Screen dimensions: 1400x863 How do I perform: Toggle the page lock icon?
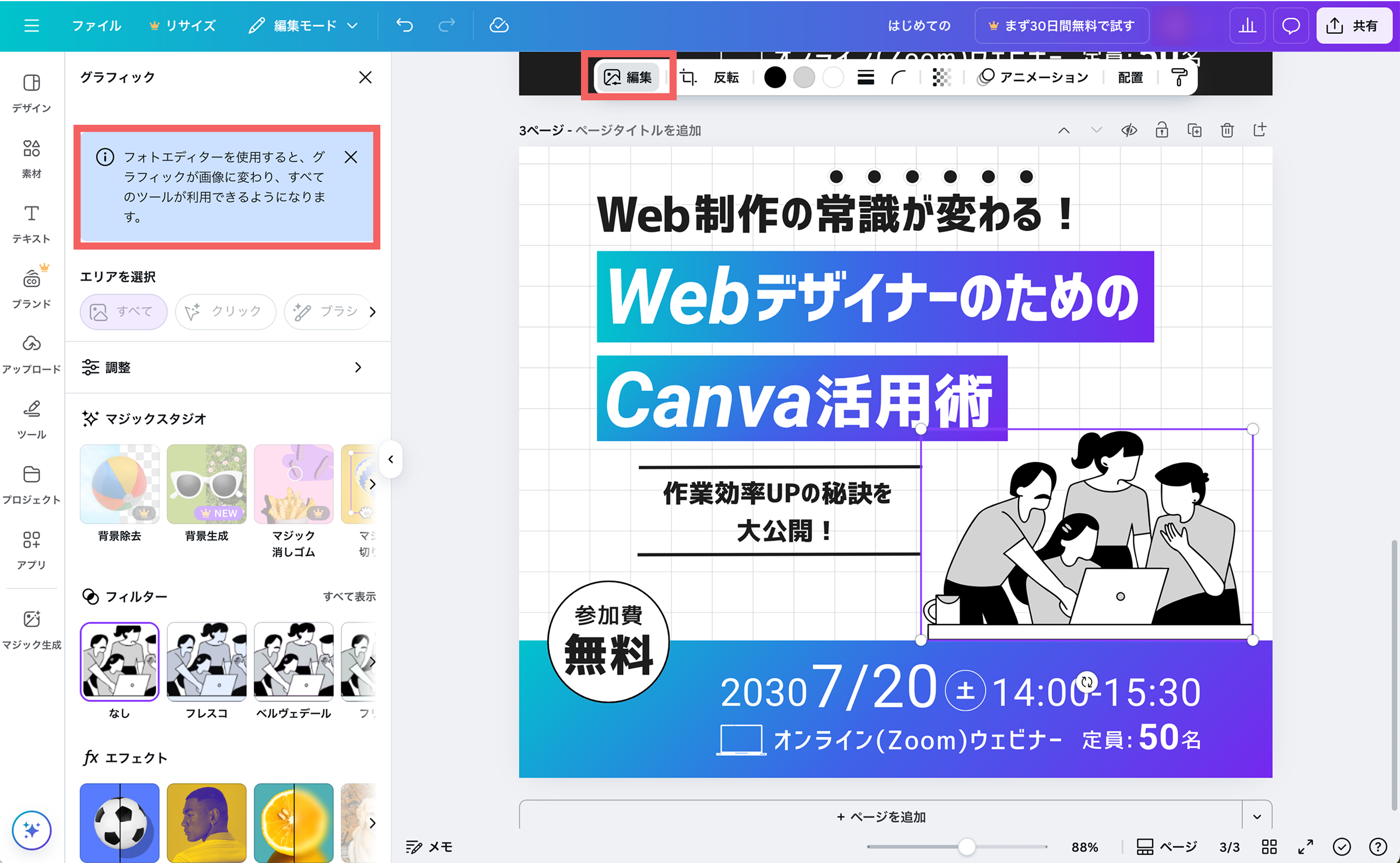tap(1161, 130)
